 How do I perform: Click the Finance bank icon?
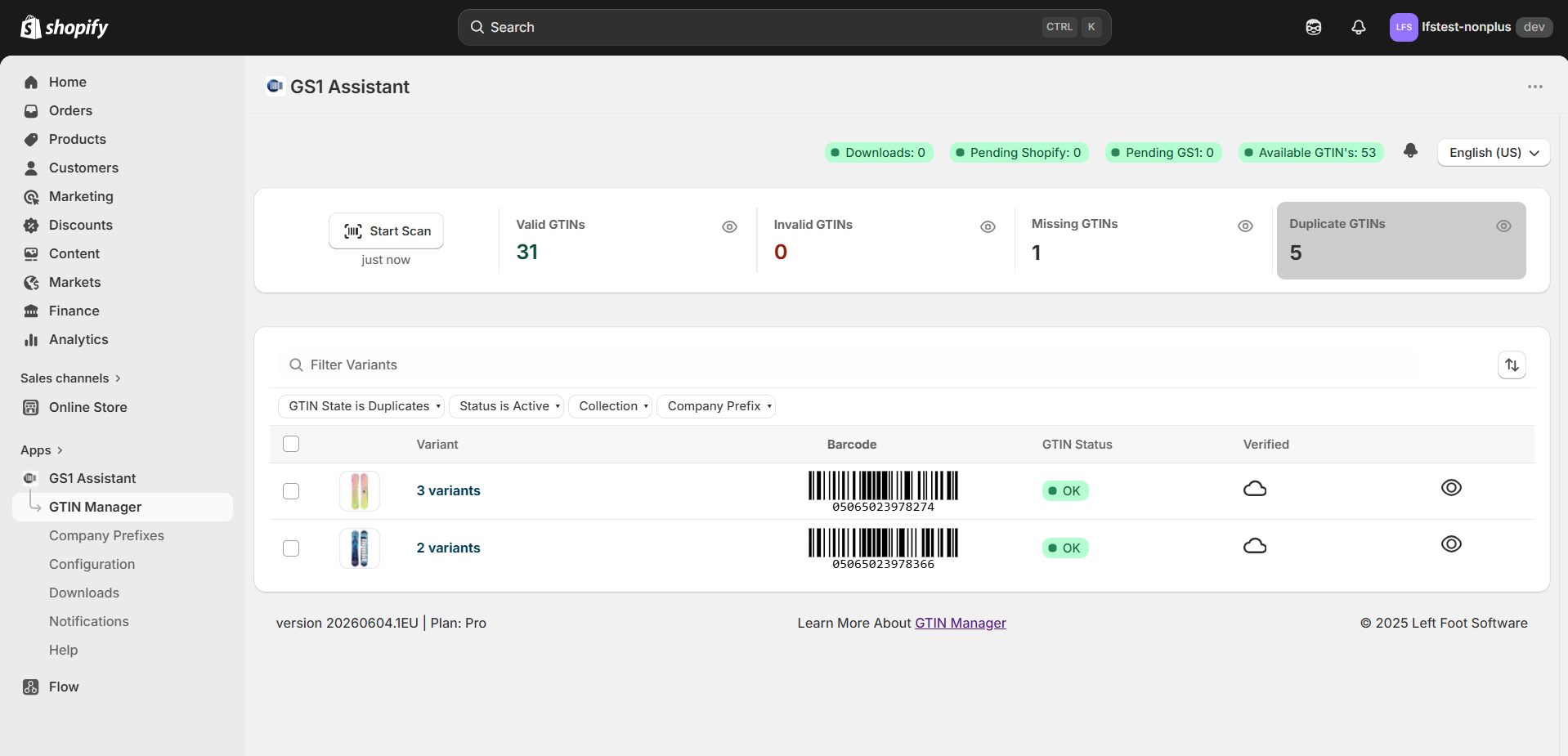point(31,311)
